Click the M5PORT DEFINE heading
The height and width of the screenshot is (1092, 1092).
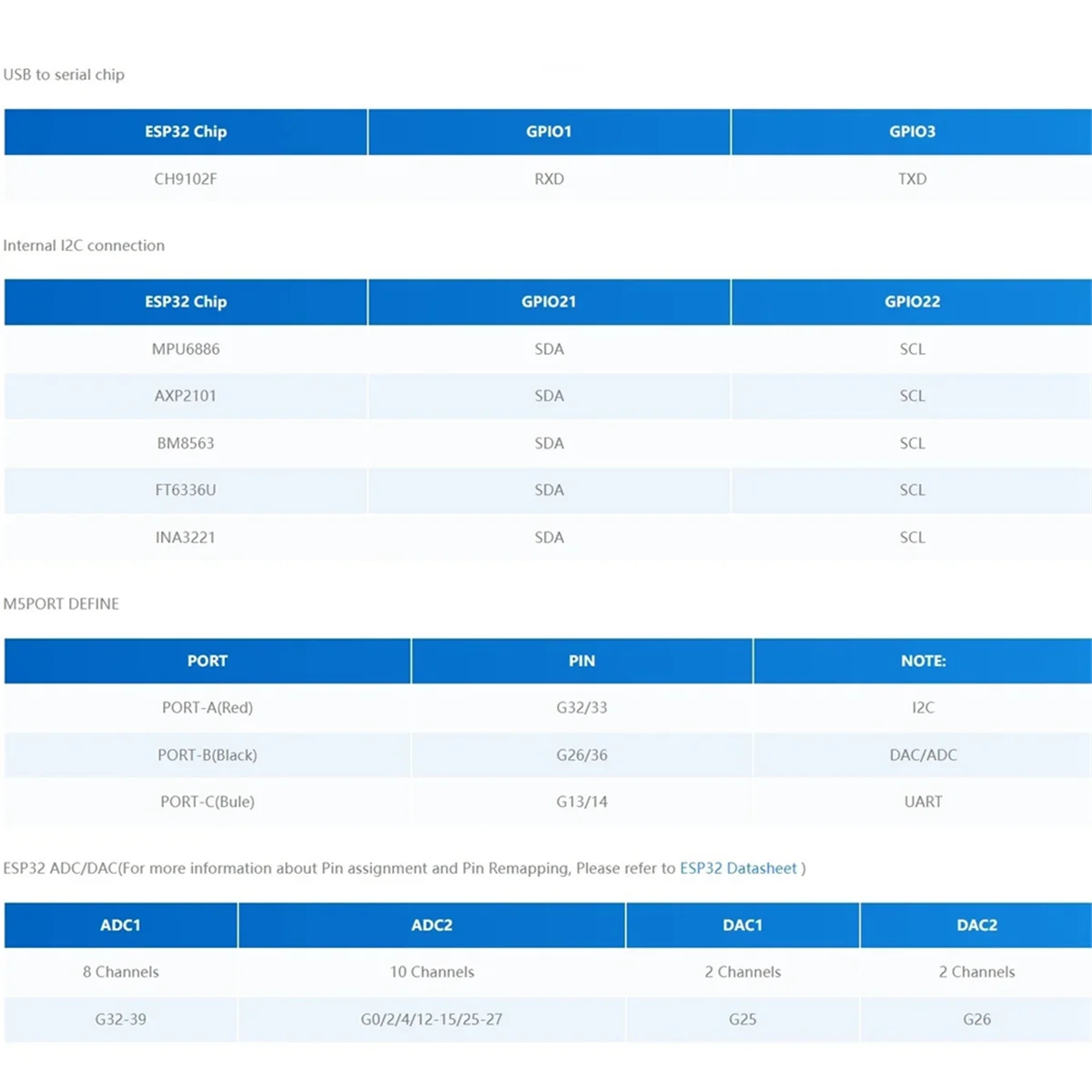coord(61,604)
